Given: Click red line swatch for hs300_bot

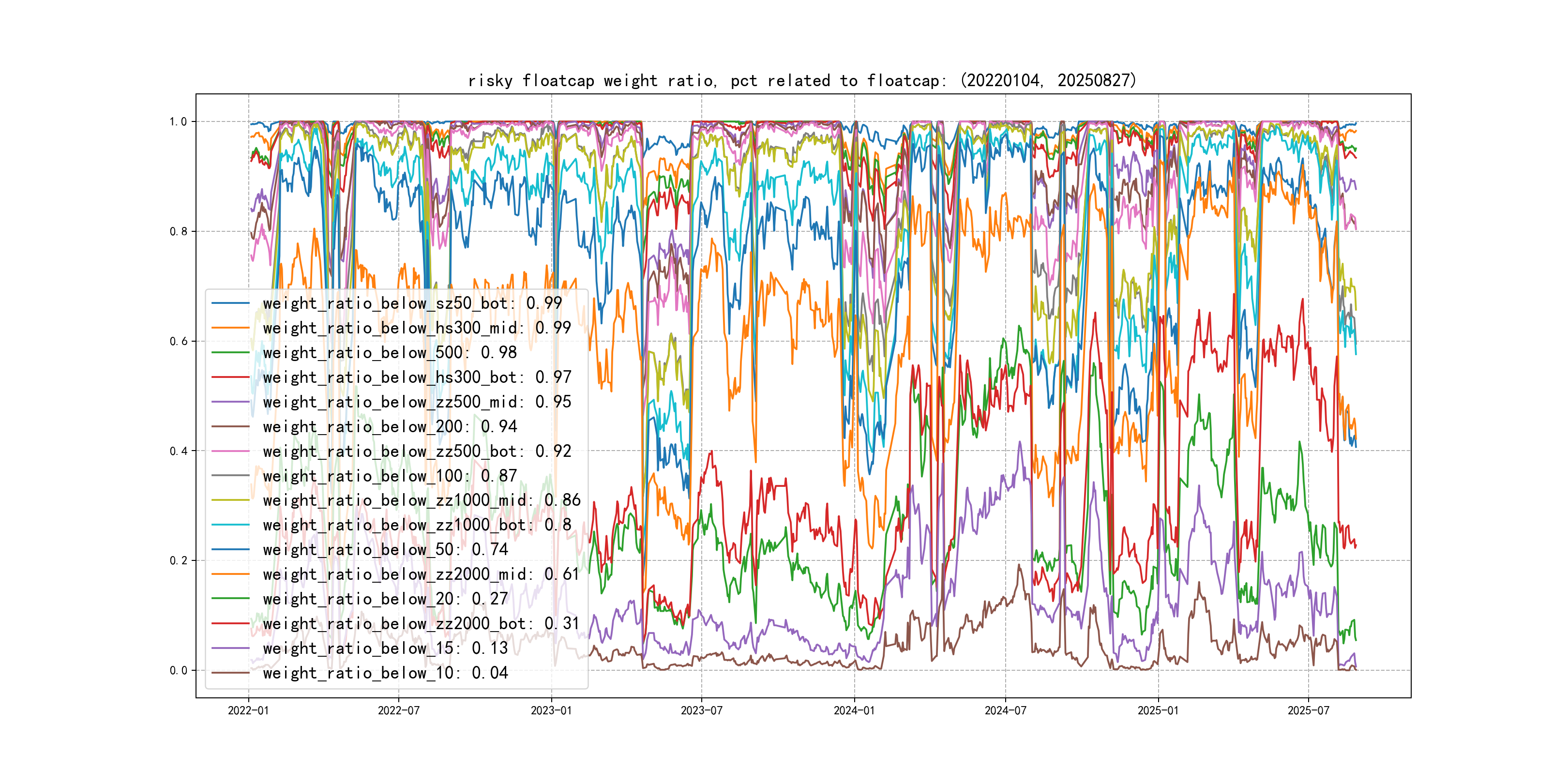Looking at the screenshot, I should pyautogui.click(x=231, y=377).
